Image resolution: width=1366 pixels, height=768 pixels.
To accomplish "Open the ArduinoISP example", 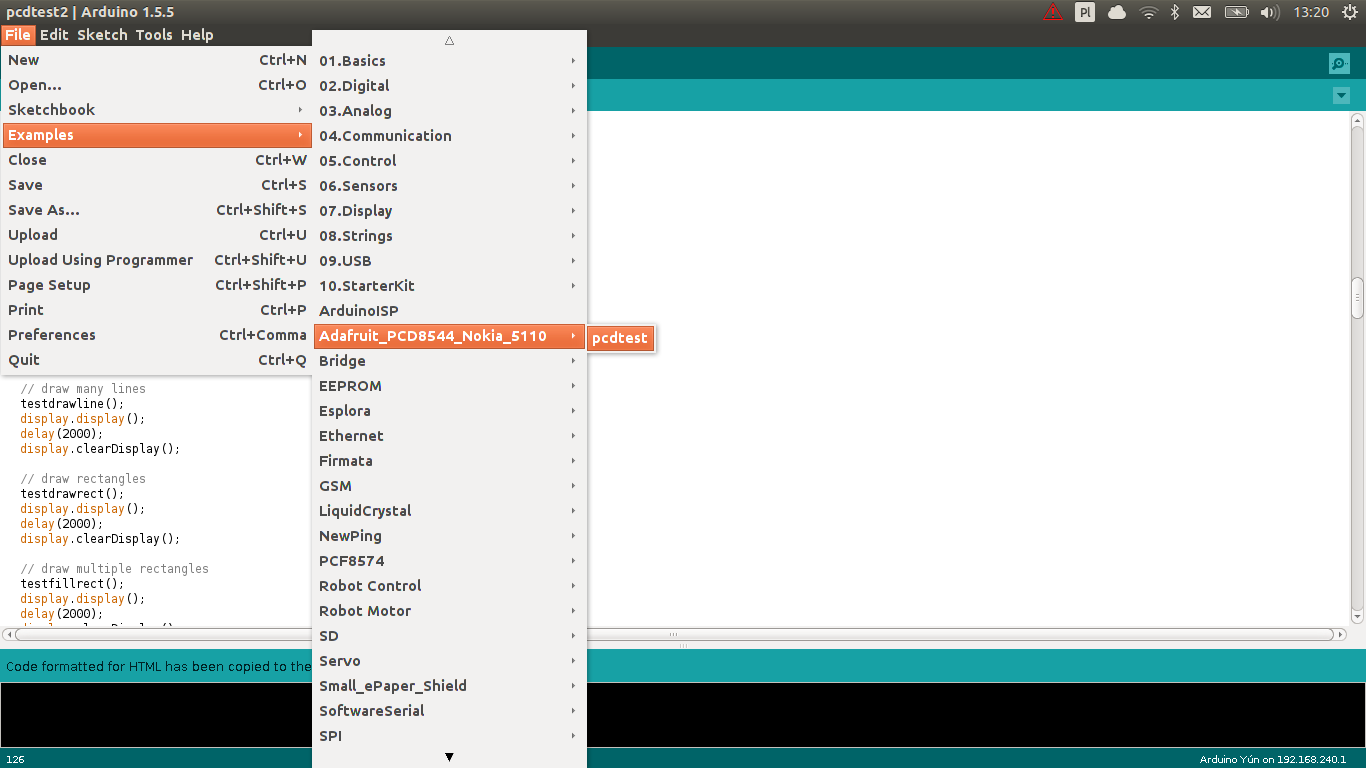I will (449, 311).
